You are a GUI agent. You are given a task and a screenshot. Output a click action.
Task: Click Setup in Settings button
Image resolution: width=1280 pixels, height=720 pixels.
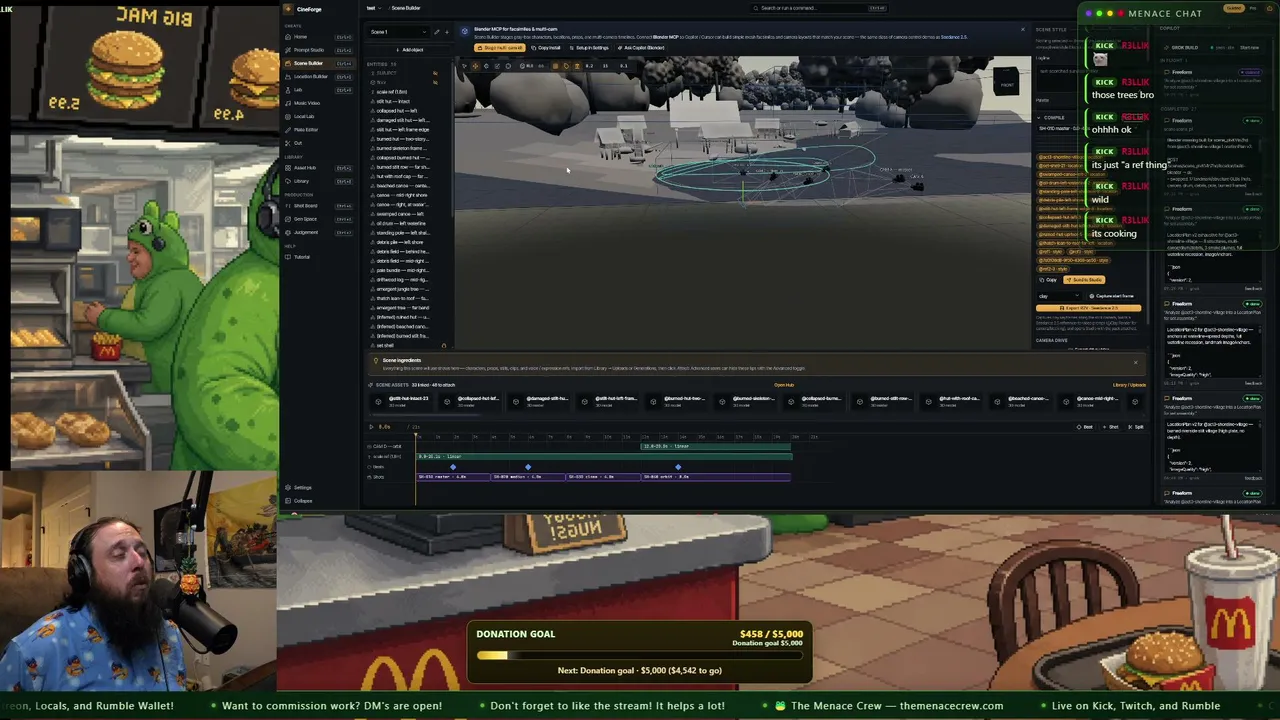pyautogui.click(x=589, y=48)
